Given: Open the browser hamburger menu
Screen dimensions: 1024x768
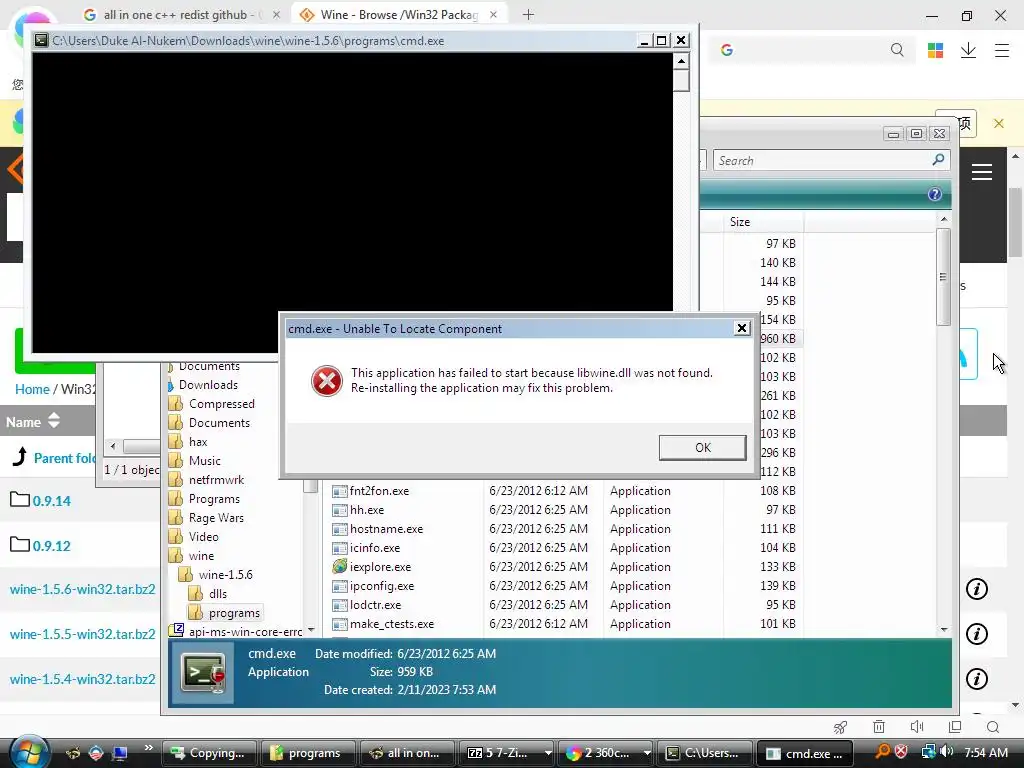Looking at the screenshot, I should (1002, 50).
